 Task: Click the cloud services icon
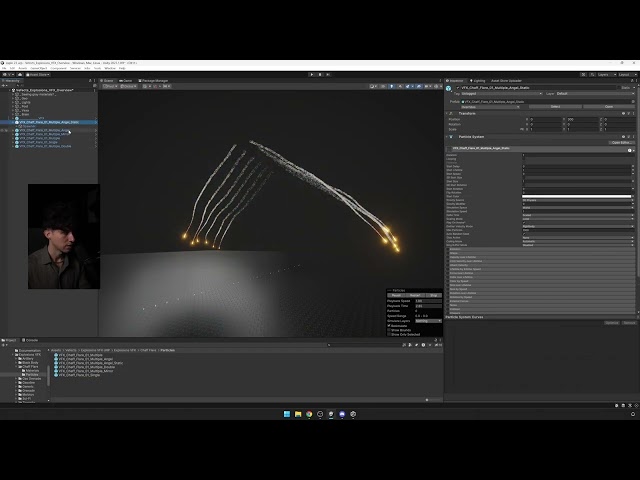(x=20, y=75)
